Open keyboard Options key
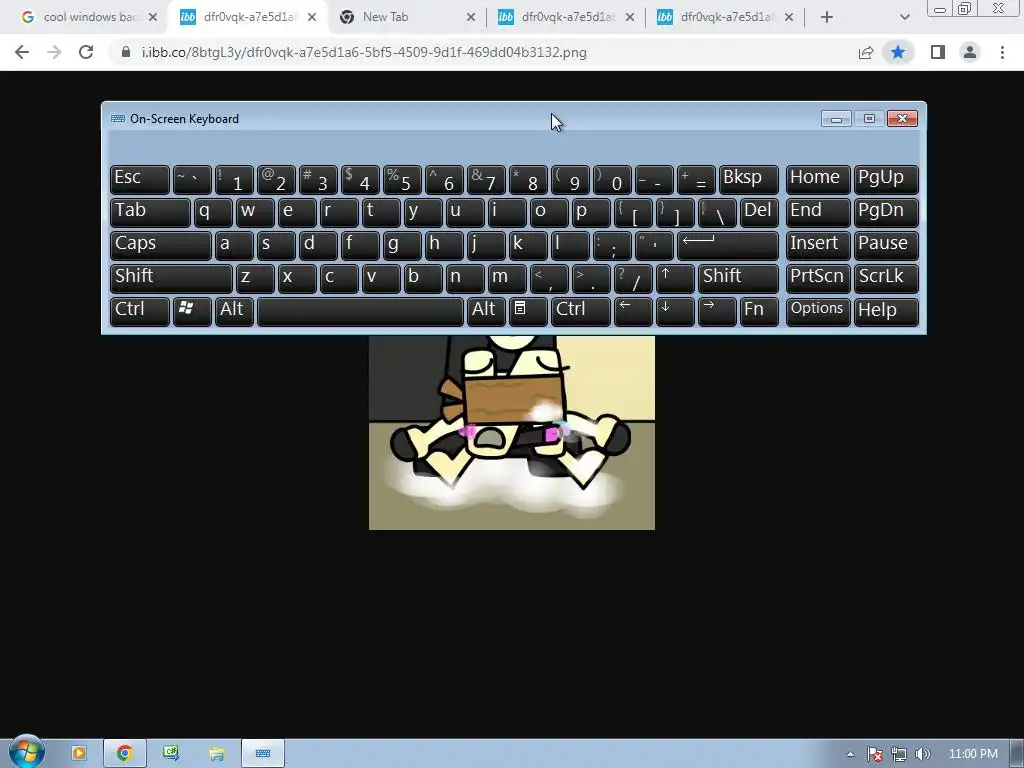The height and width of the screenshot is (768, 1024). [x=818, y=312]
